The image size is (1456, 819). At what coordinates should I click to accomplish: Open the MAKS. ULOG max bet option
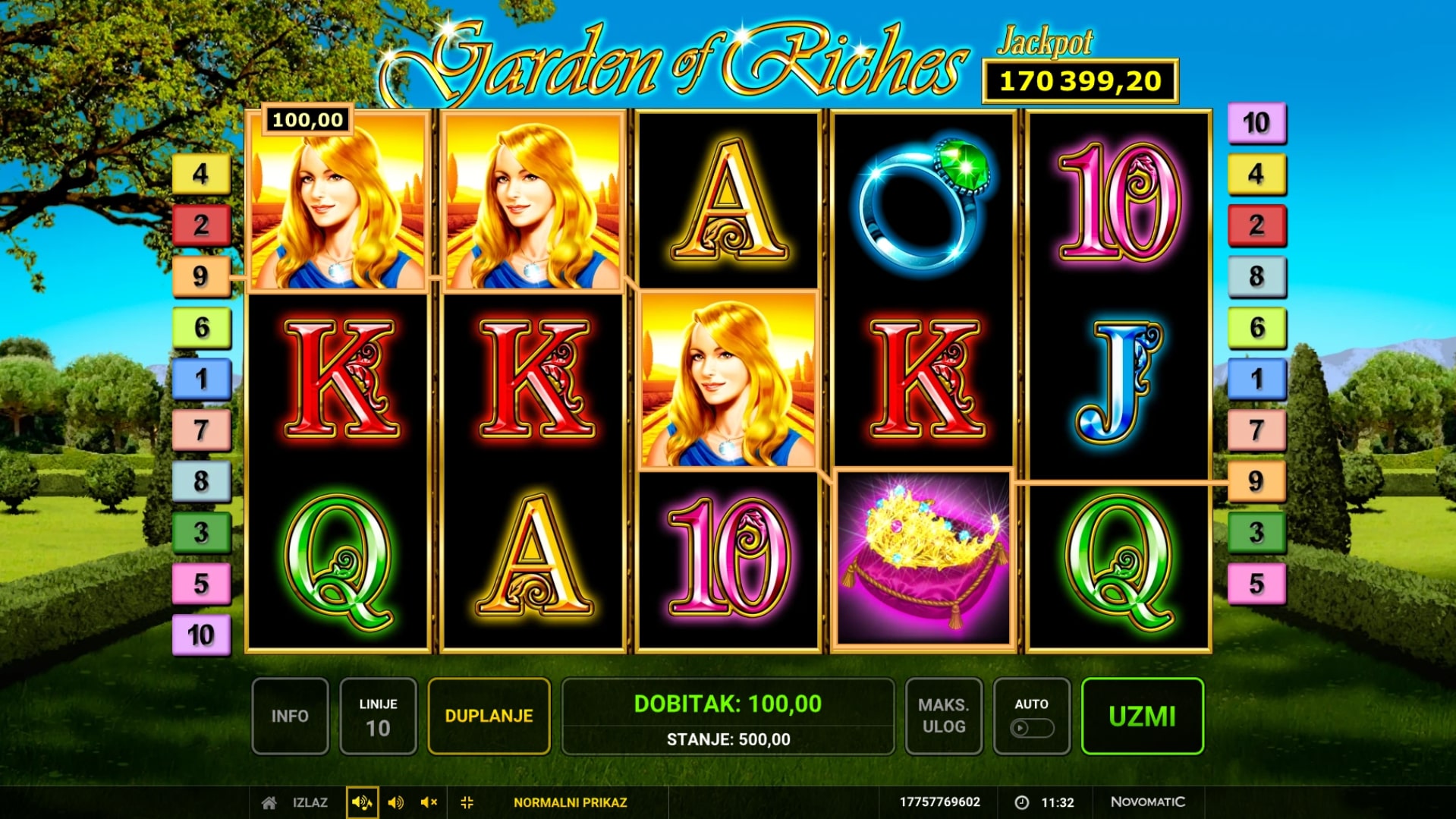[x=944, y=716]
